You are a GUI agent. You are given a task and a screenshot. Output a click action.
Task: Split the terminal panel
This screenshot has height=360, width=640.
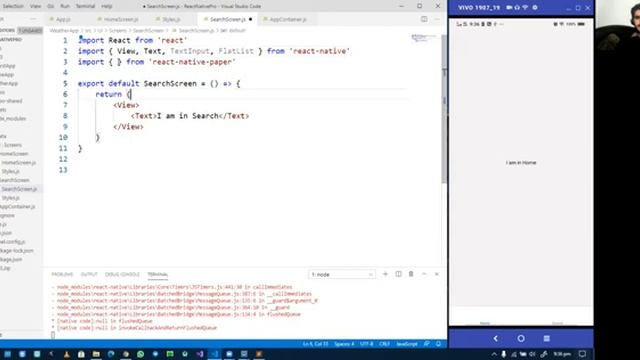click(398, 274)
